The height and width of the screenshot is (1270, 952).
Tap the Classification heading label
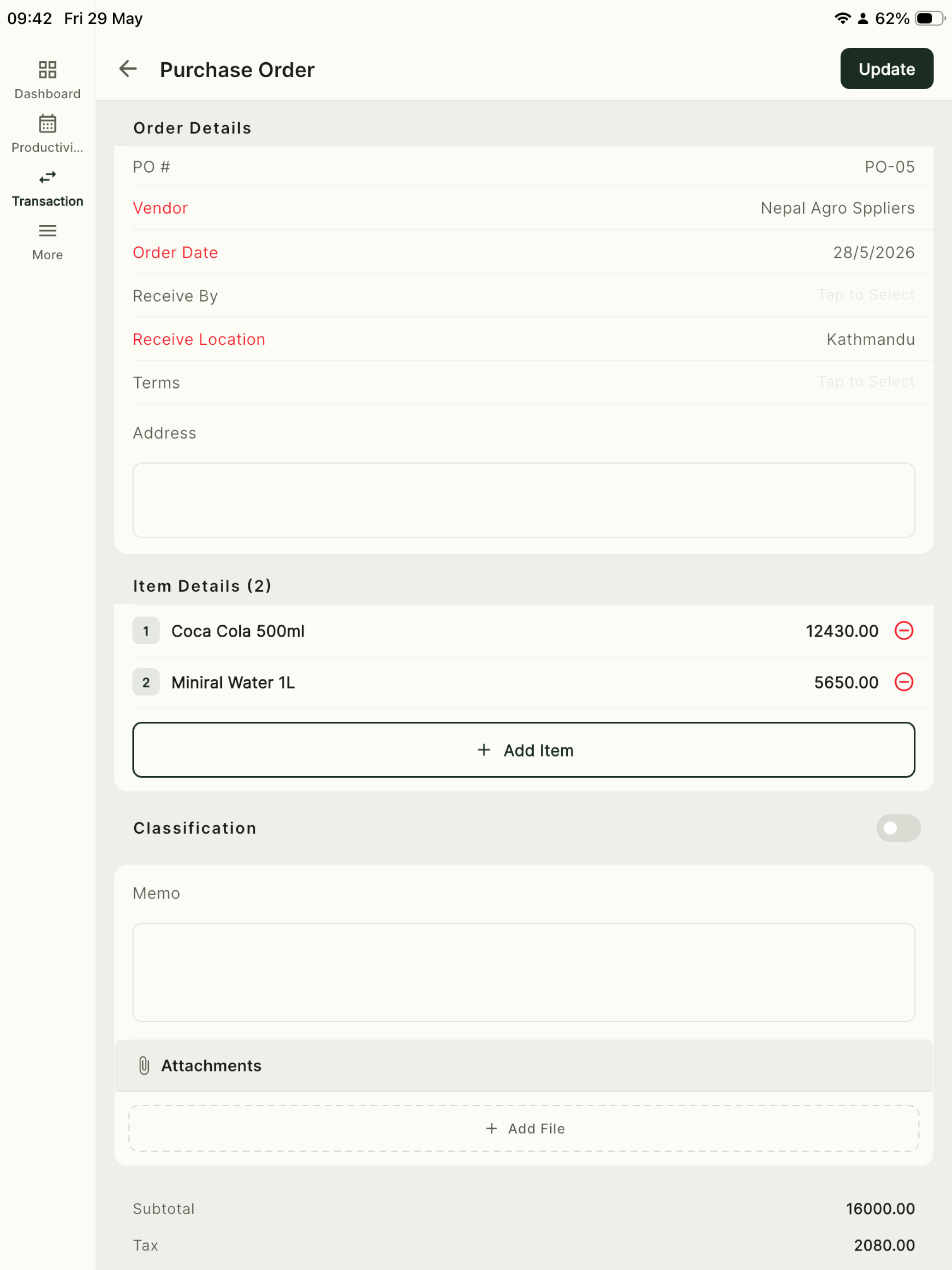coord(195,828)
